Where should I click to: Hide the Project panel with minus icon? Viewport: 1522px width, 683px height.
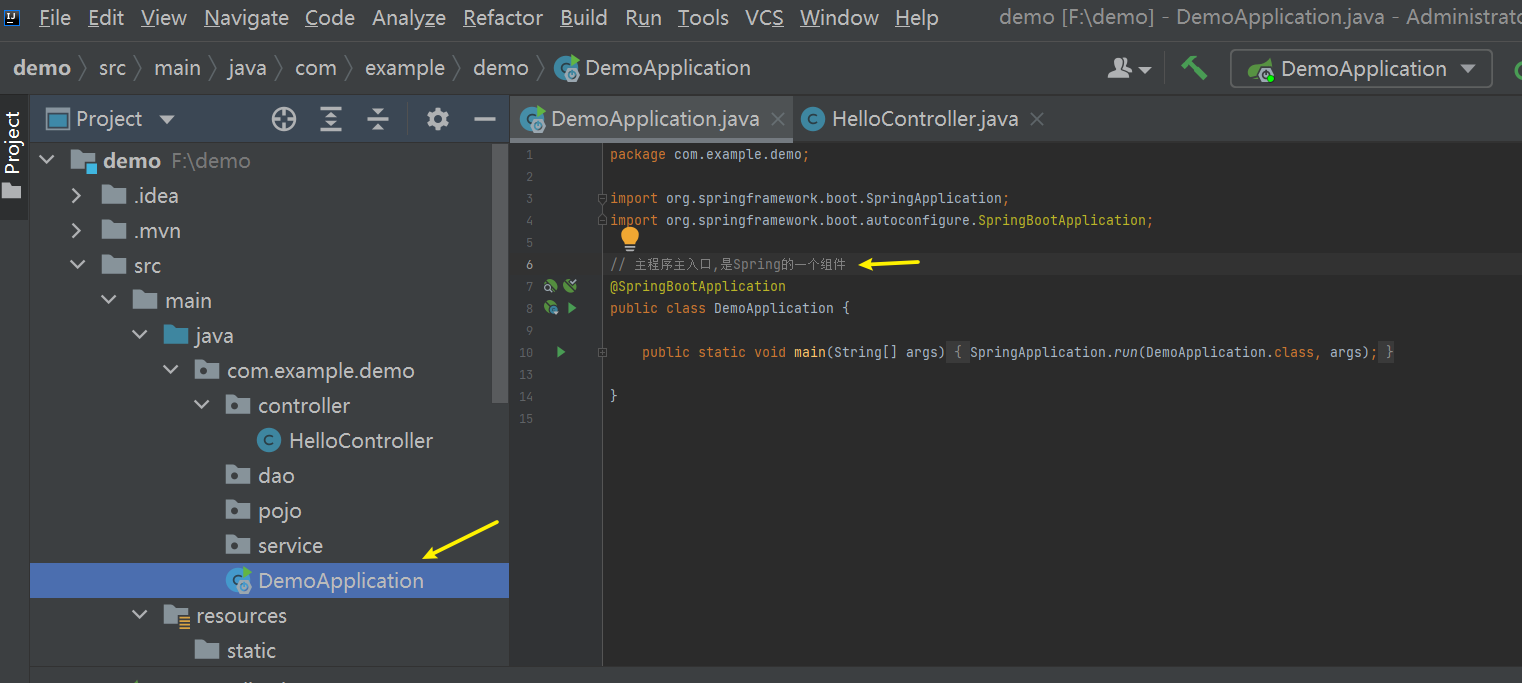[x=485, y=119]
